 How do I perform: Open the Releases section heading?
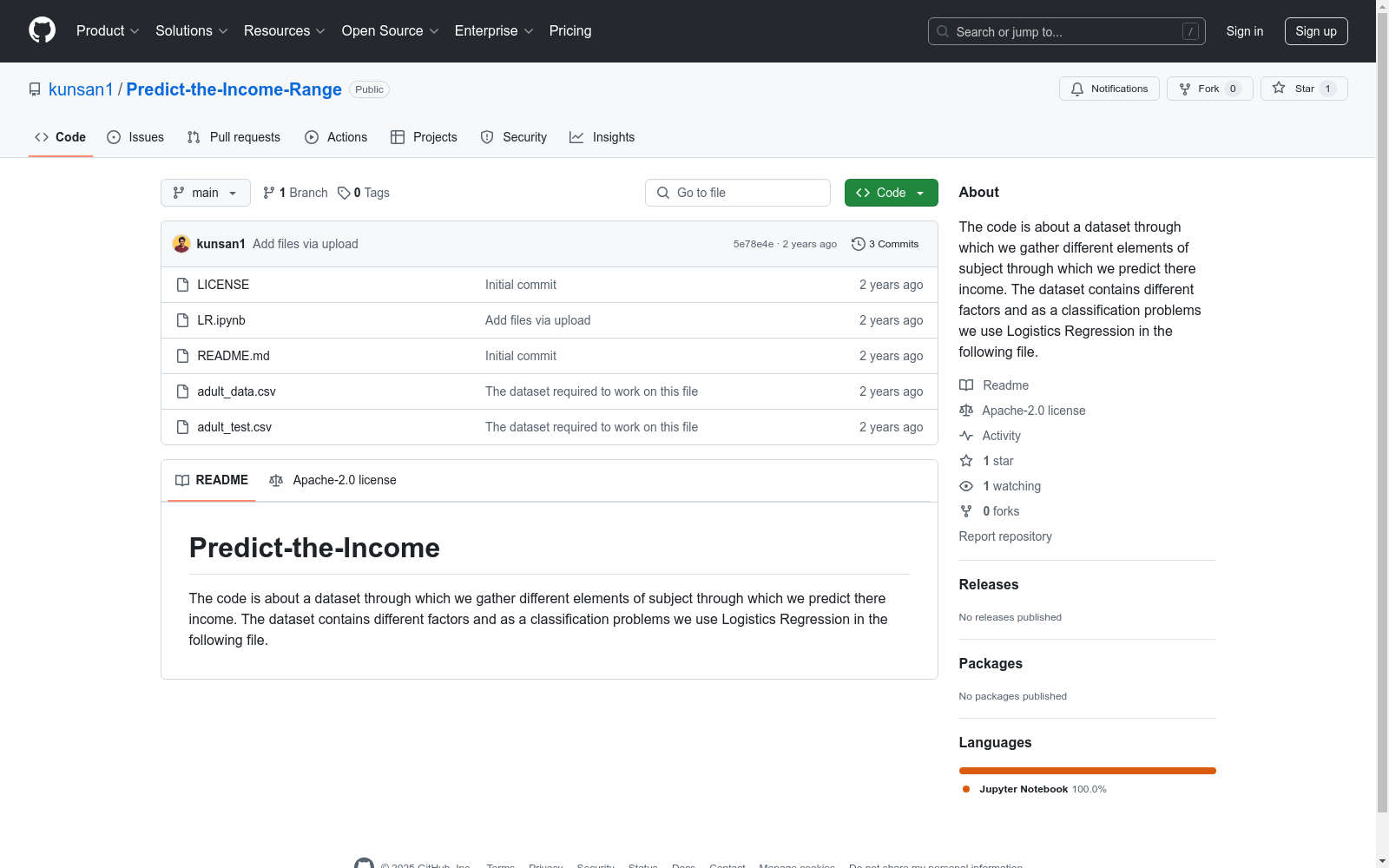tap(989, 585)
